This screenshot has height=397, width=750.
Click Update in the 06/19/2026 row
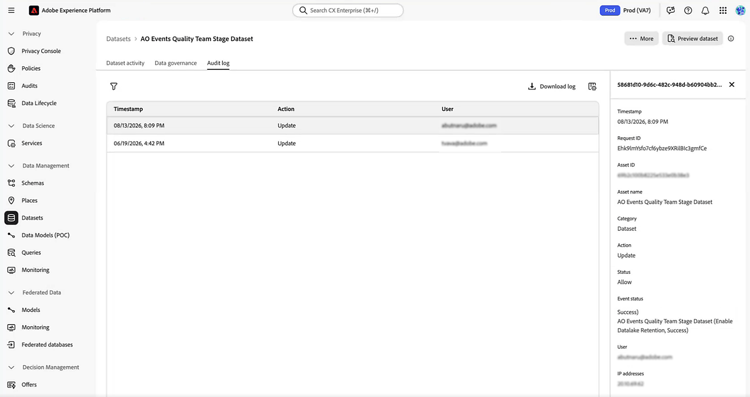287,143
